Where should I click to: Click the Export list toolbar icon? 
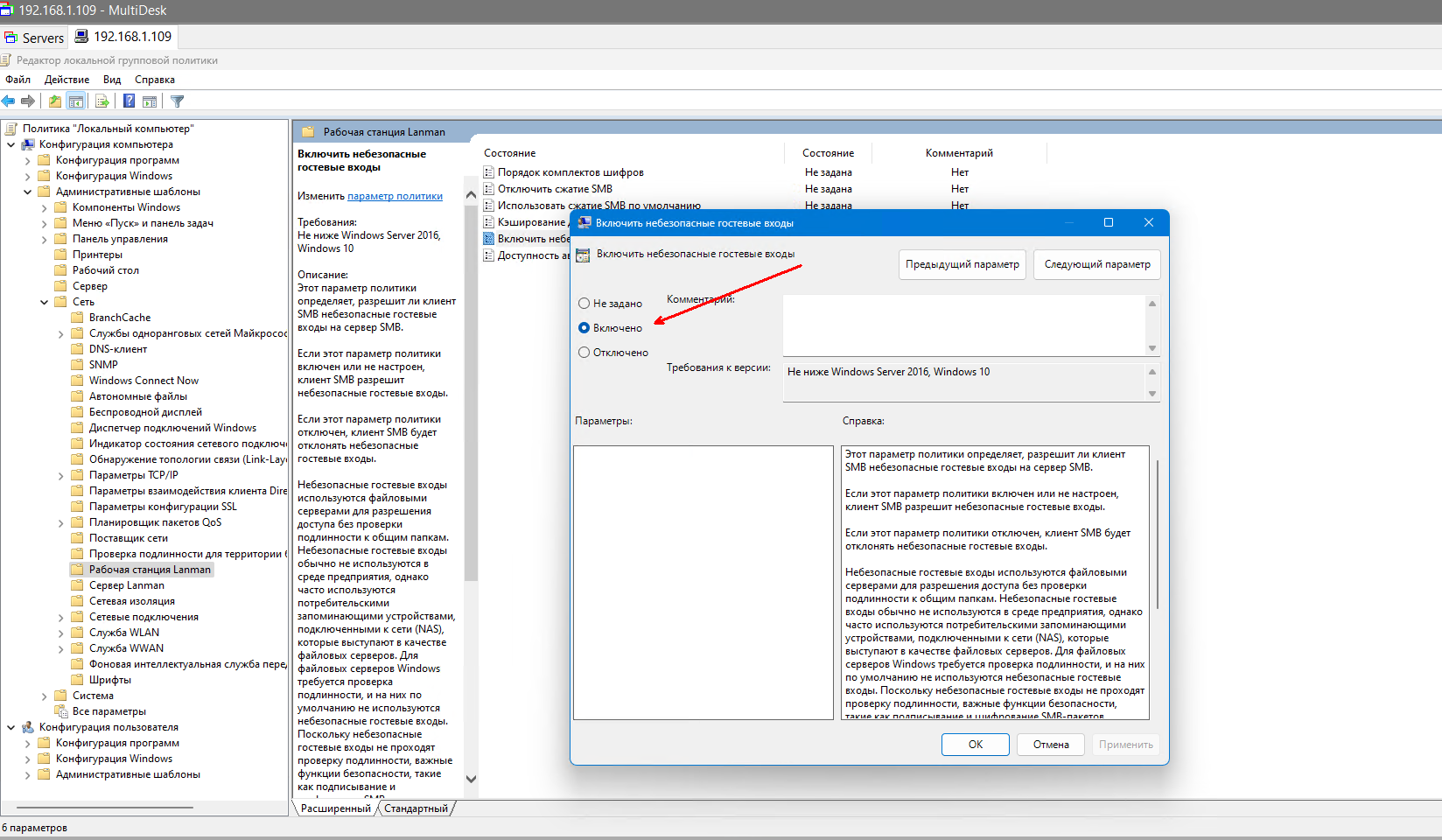click(x=102, y=101)
